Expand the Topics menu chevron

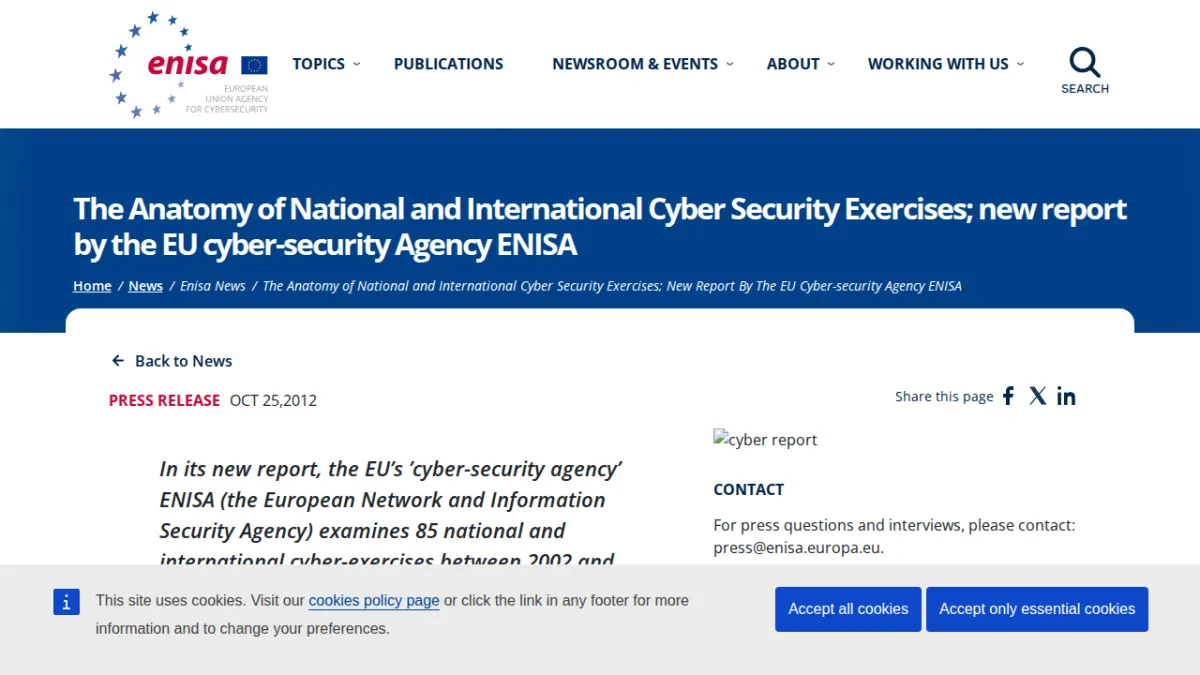357,64
